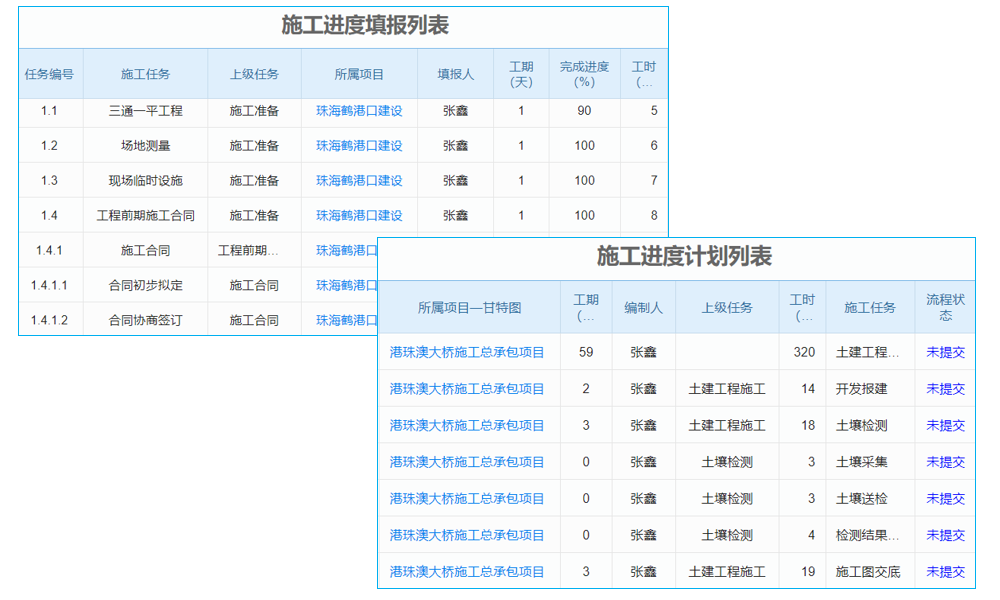Click 未提交 status for 土壤采集 row

pos(945,461)
